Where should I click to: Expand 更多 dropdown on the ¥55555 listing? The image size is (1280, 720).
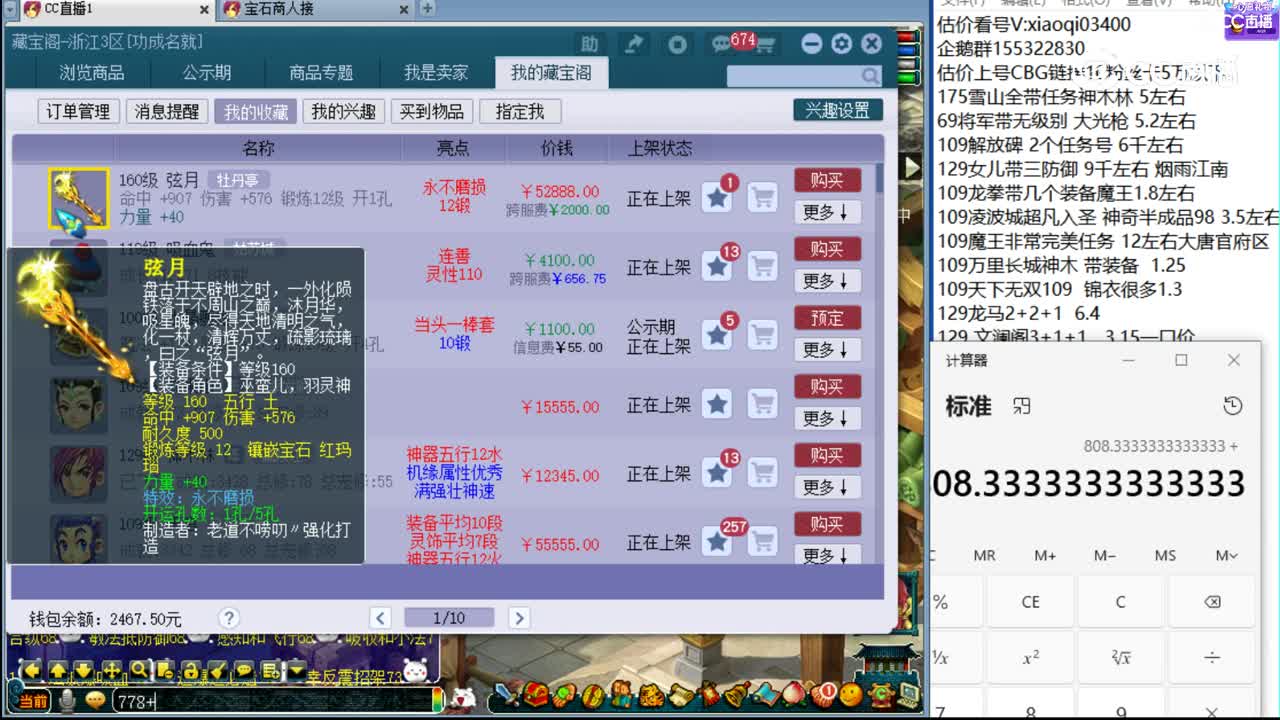click(x=828, y=557)
